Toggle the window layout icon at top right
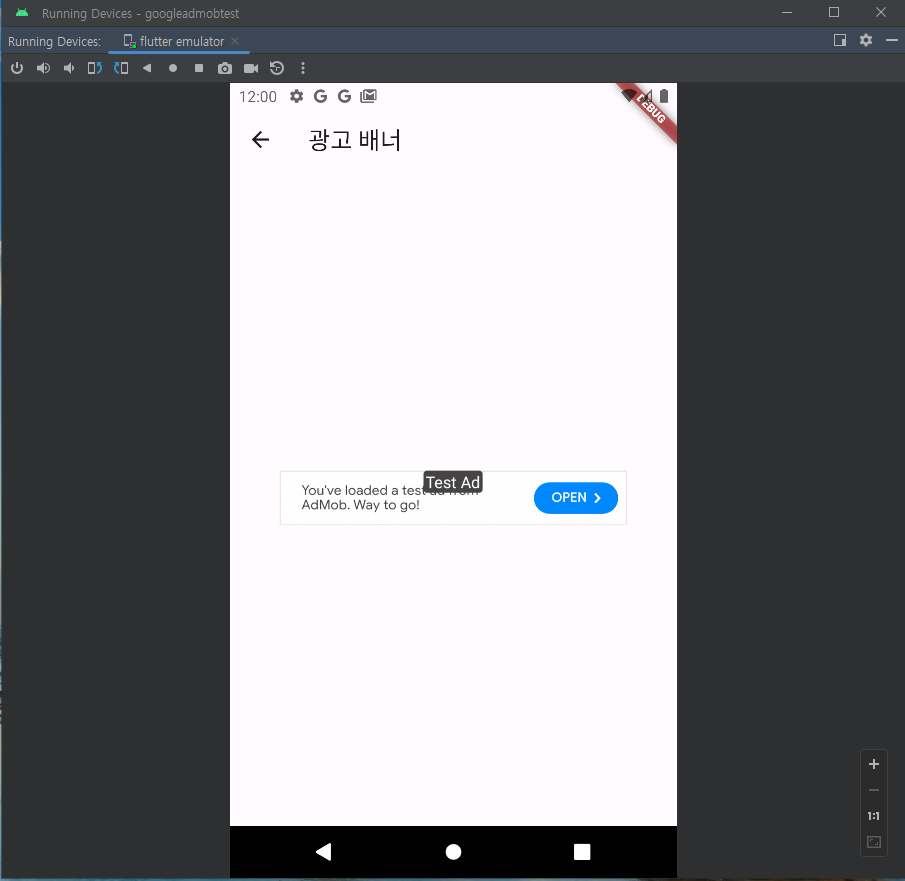Image resolution: width=905 pixels, height=881 pixels. 840,40
